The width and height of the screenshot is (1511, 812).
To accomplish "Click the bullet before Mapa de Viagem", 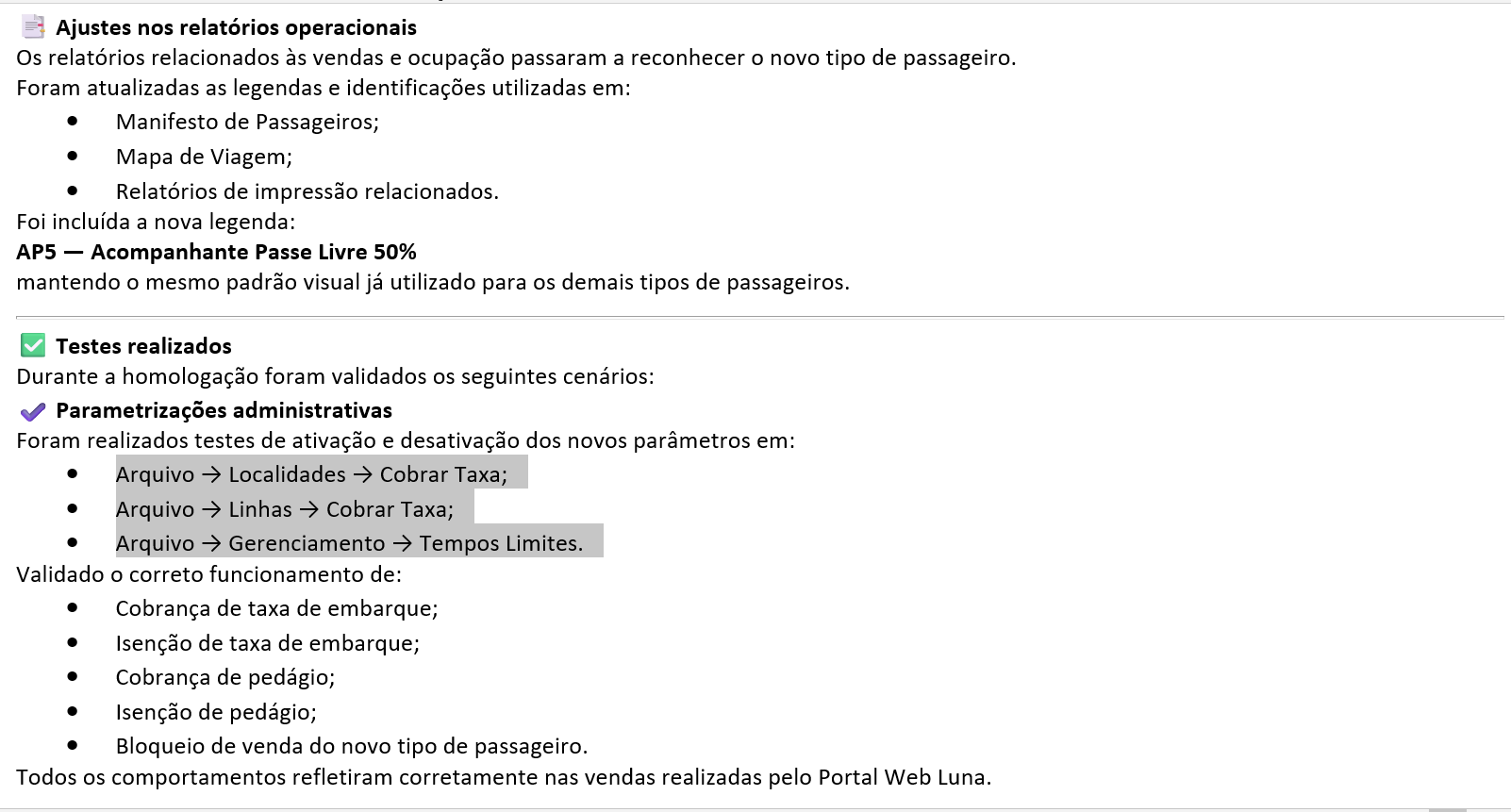I will 73,156.
